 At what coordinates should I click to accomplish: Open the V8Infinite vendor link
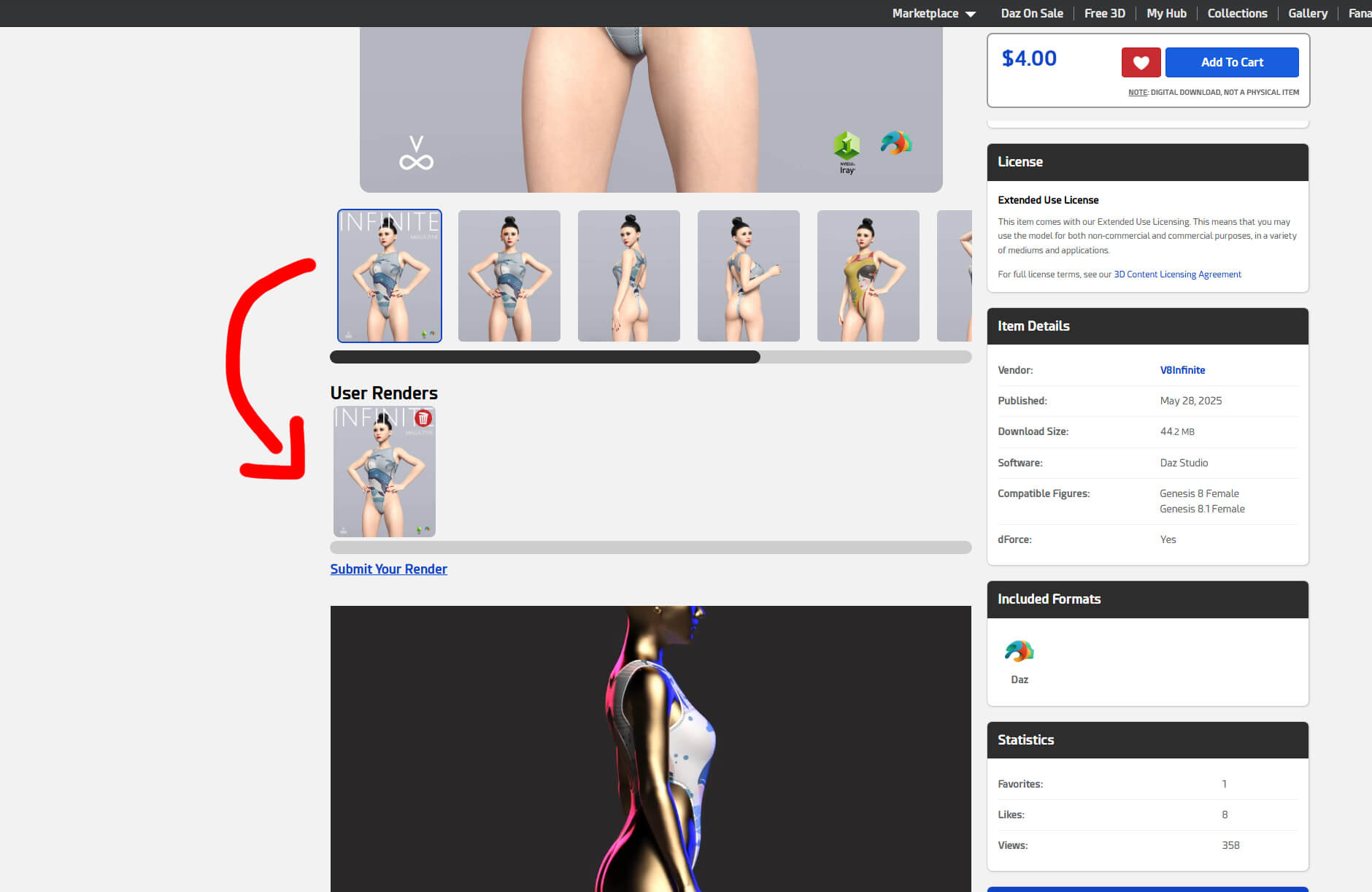(x=1182, y=370)
